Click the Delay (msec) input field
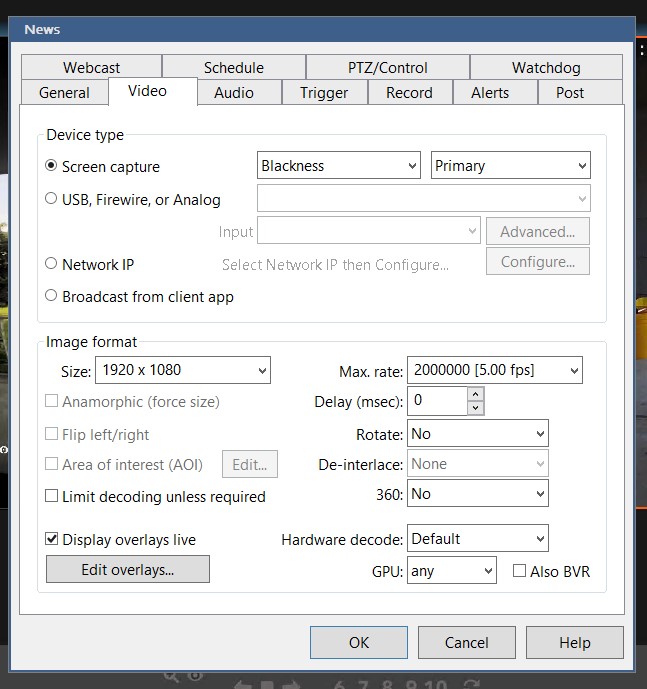Screen dimensions: 647x689 click(x=437, y=400)
